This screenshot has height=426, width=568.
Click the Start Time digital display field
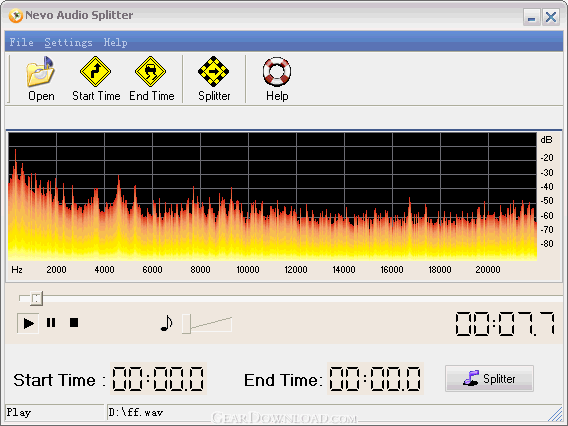click(x=158, y=379)
